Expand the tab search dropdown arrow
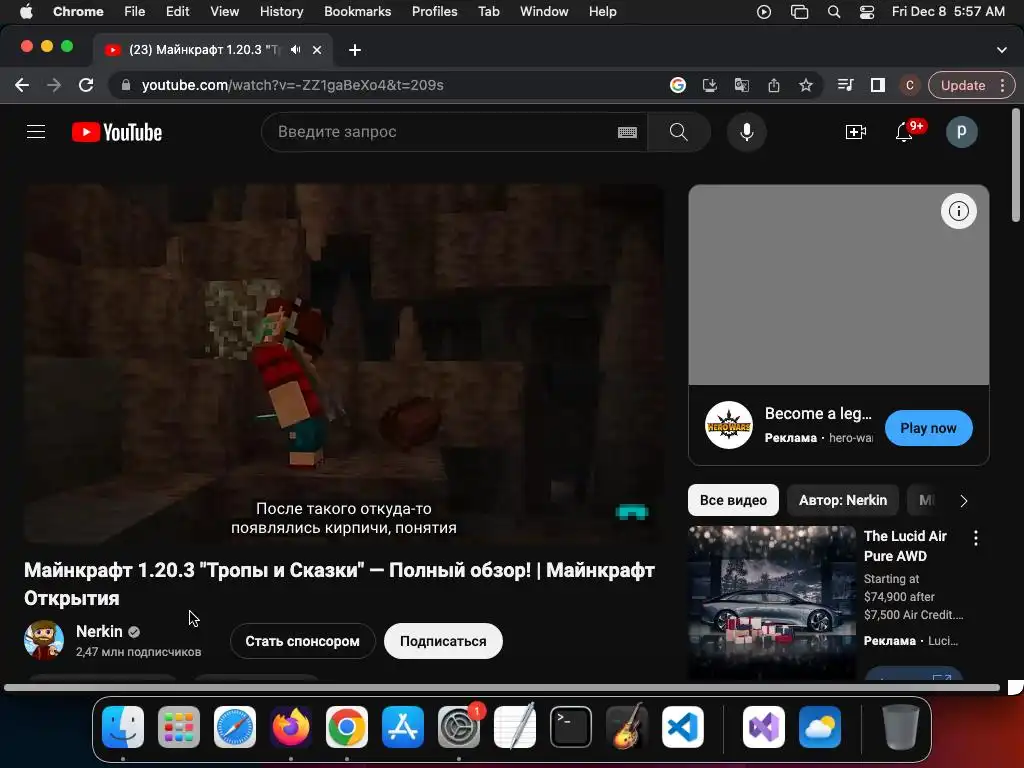Viewport: 1024px width, 768px height. 1001,50
